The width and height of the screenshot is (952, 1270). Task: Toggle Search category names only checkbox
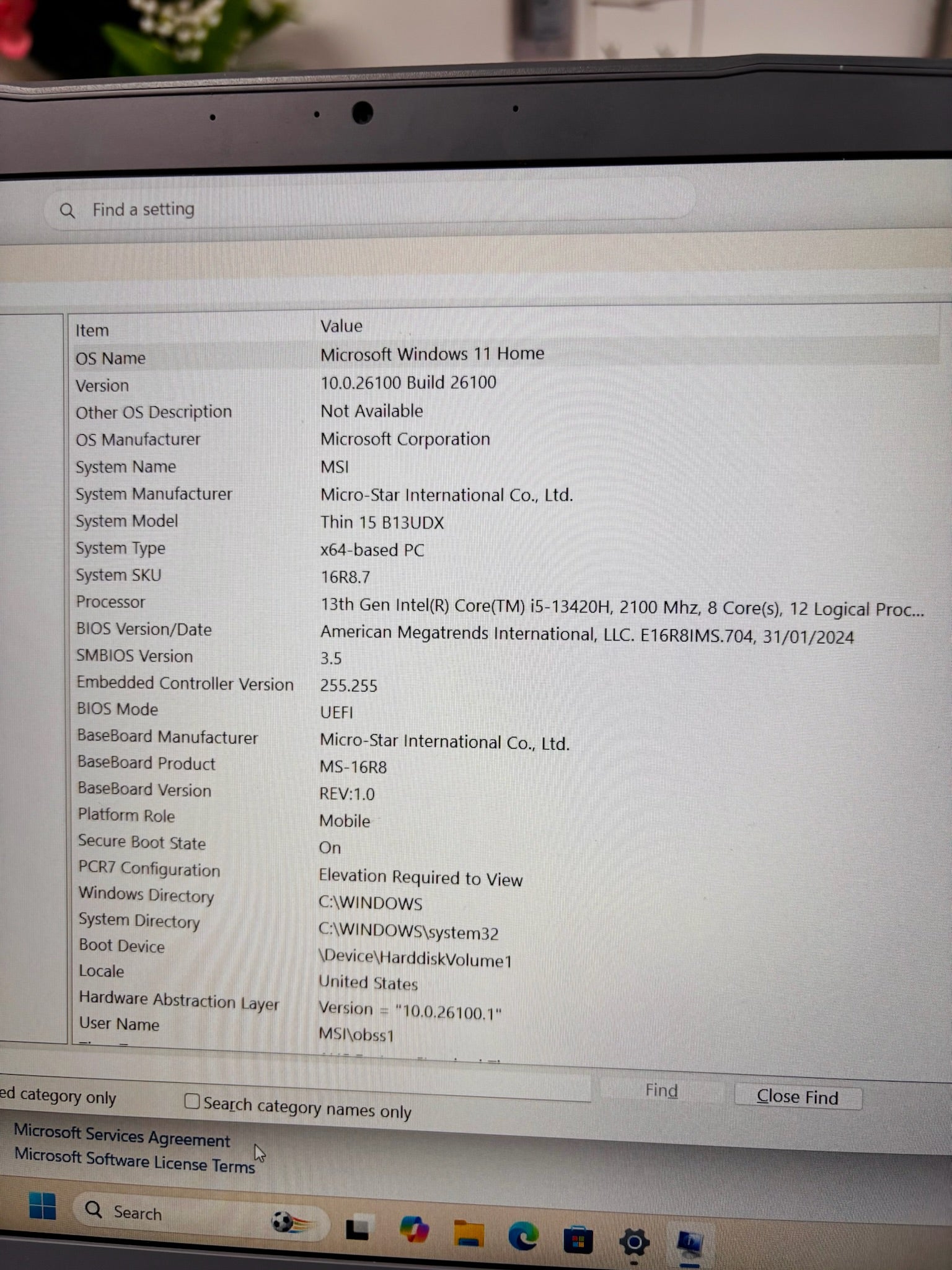[192, 1101]
